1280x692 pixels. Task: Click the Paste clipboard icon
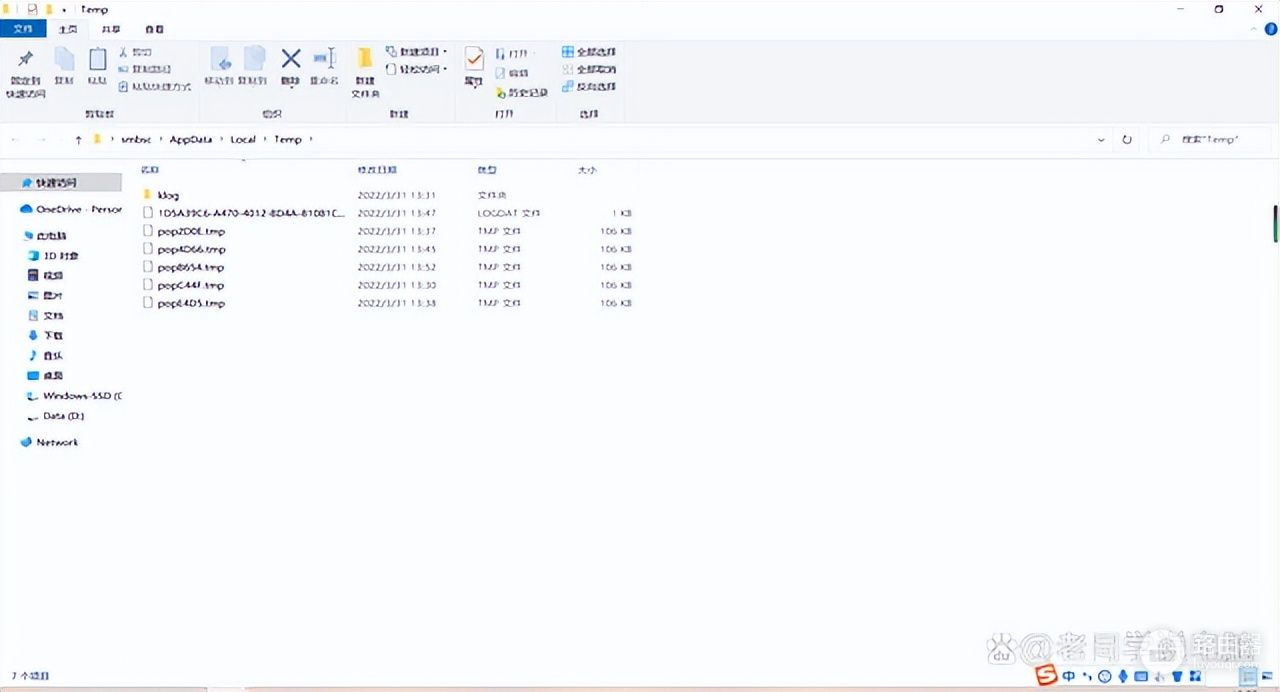click(x=97, y=60)
